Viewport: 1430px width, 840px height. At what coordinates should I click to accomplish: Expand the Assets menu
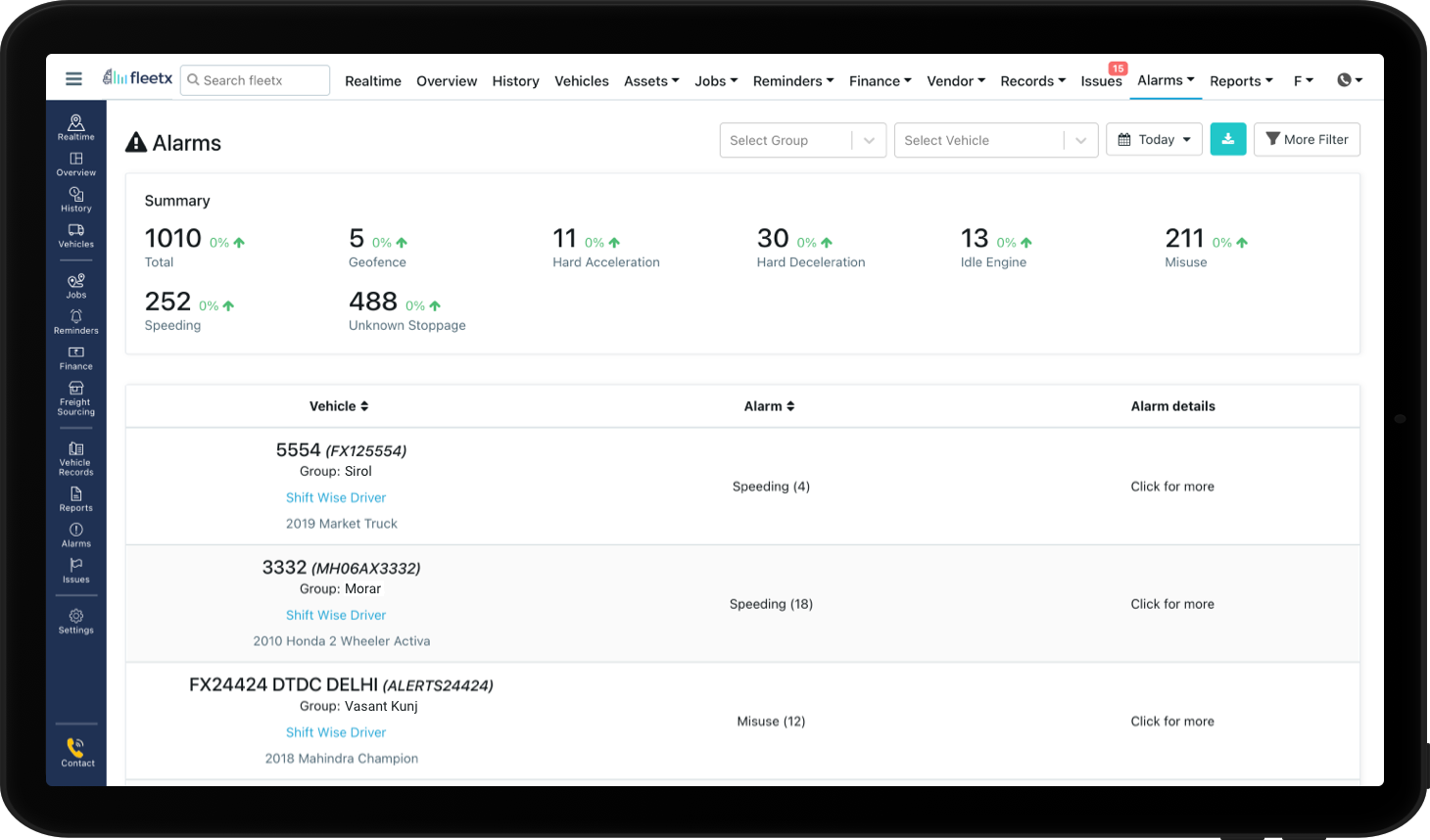651,81
